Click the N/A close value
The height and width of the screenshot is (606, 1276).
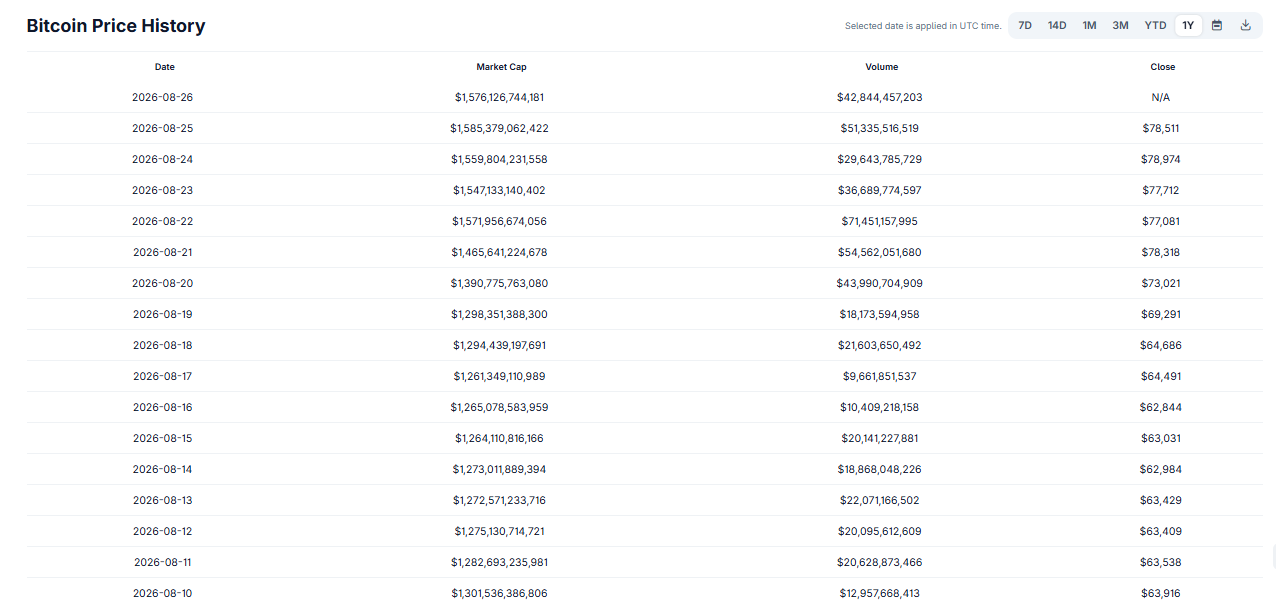coord(1161,97)
